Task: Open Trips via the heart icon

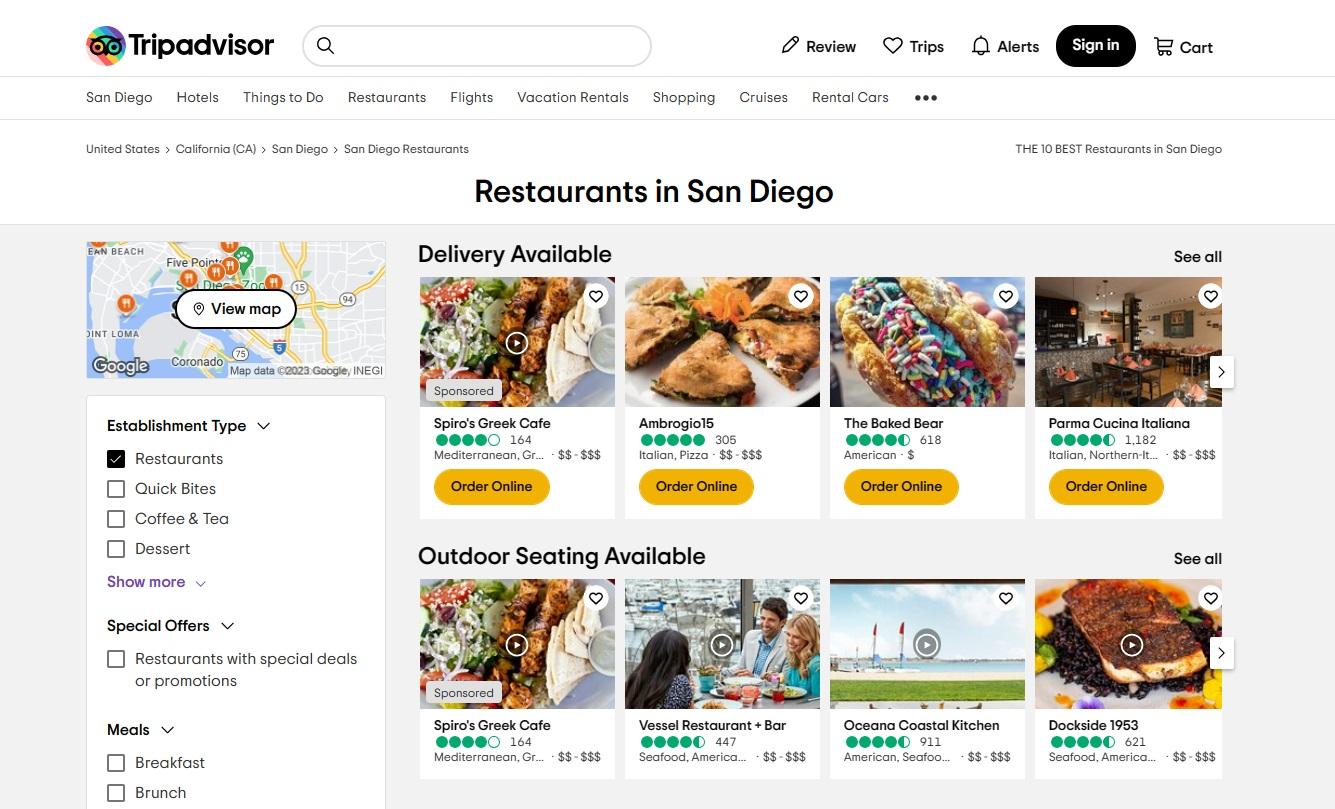Action: click(x=893, y=46)
